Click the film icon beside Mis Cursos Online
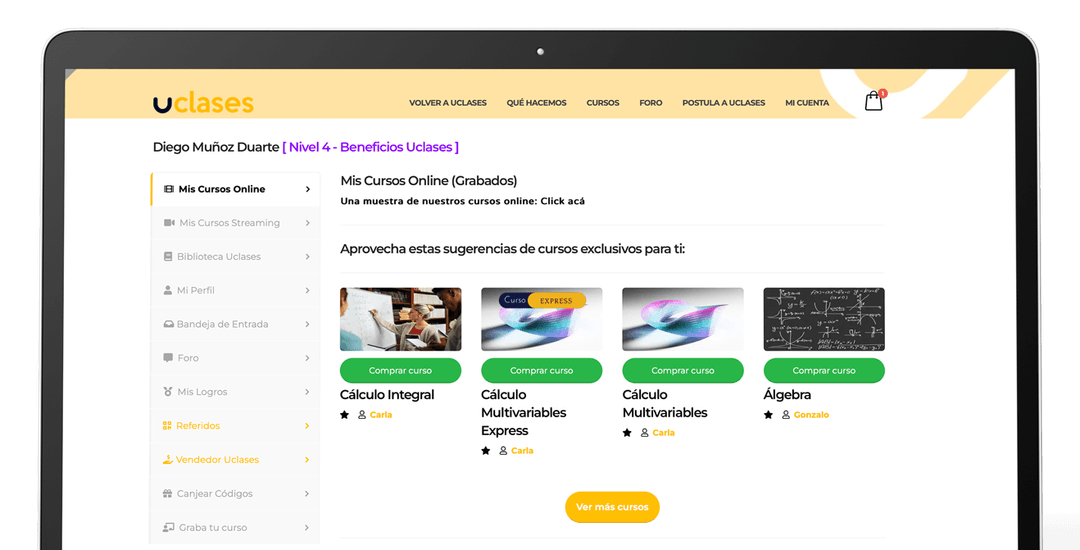The height and width of the screenshot is (550, 1080). [169, 189]
